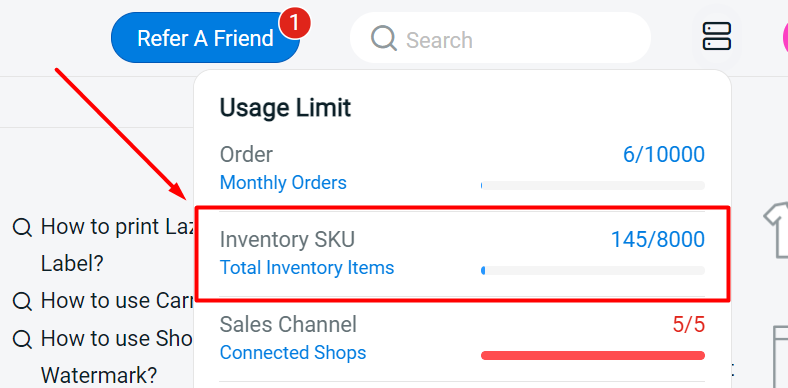Screen dimensions: 788x388
Task: Open the Monthly Orders link
Action: (x=283, y=182)
